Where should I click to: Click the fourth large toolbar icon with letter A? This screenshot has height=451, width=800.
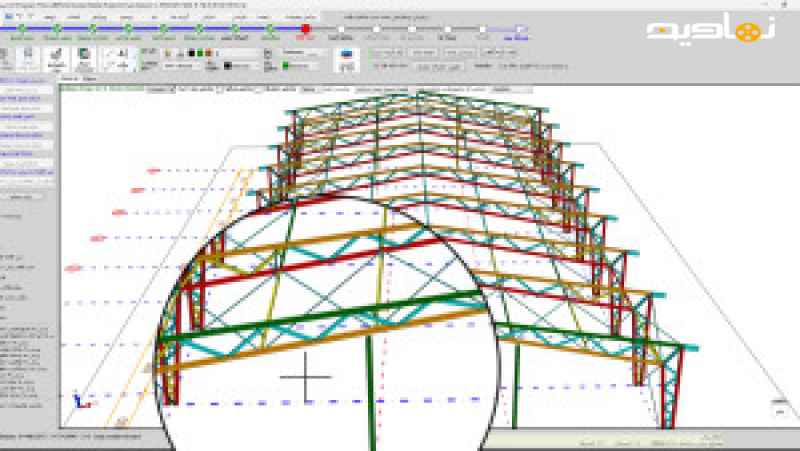(x=118, y=58)
